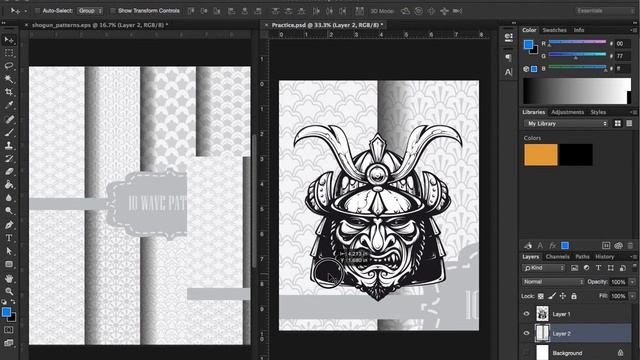Change screen mode from toolbox
This screenshot has width=640, height=360.
tap(9, 343)
